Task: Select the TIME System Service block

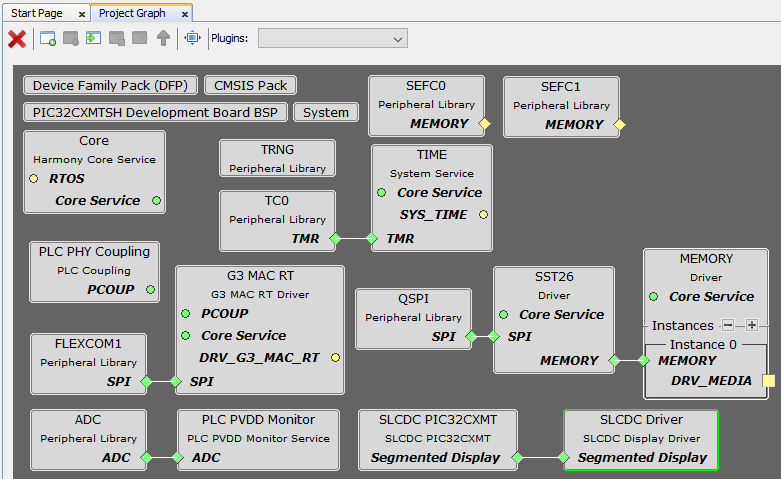Action: pos(432,198)
